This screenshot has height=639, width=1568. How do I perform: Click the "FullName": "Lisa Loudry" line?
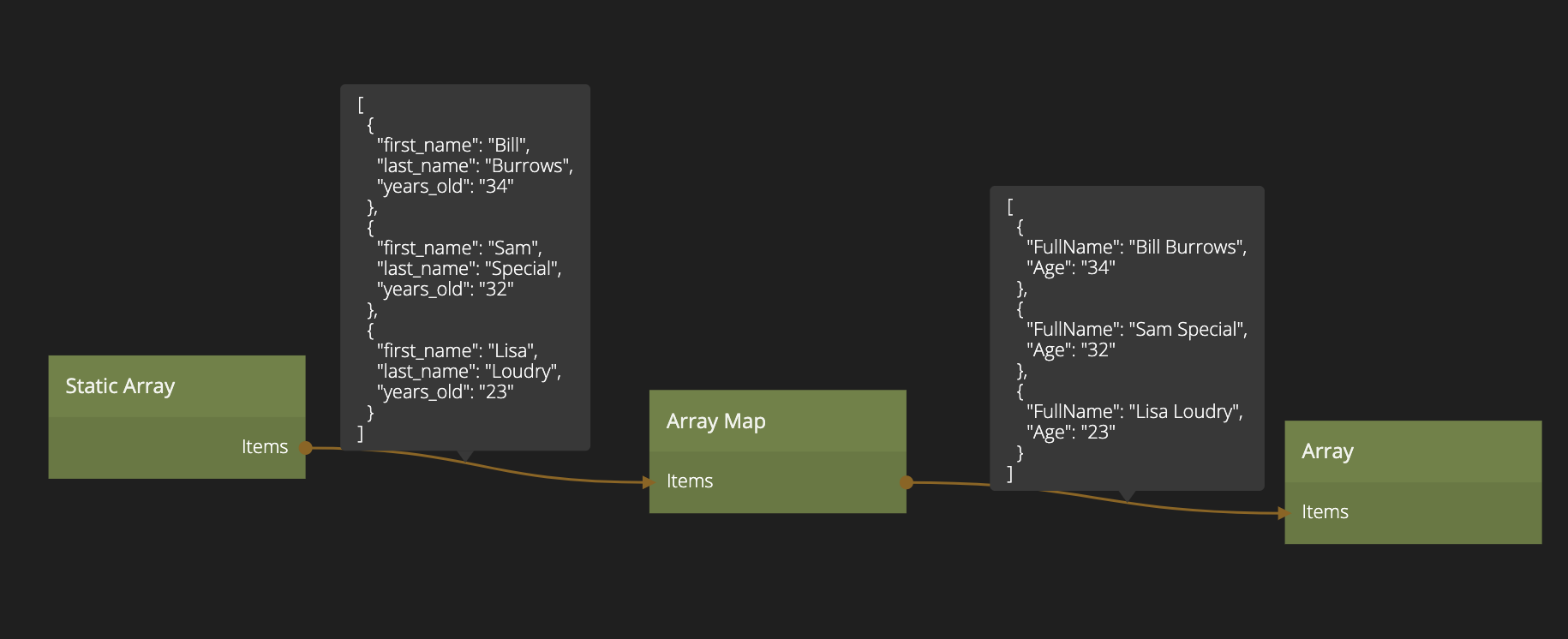click(1134, 412)
